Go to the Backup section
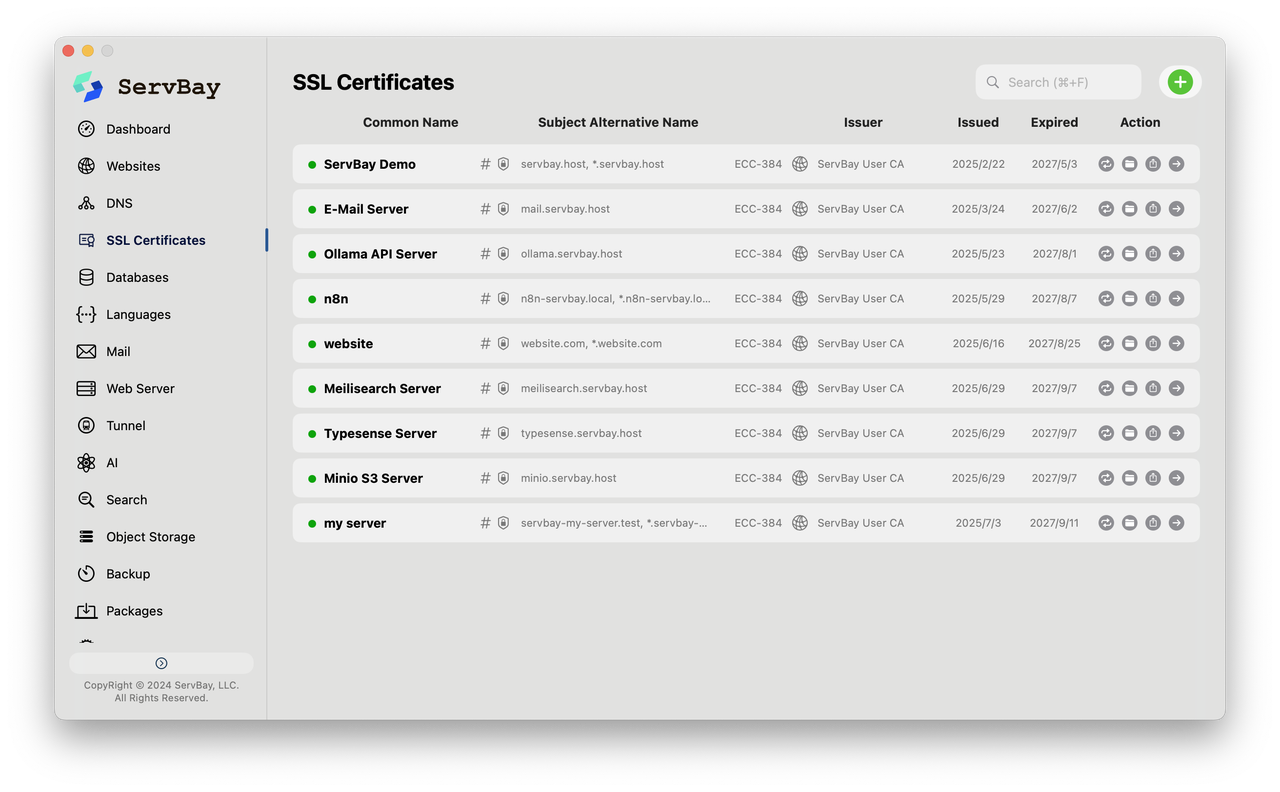The height and width of the screenshot is (792, 1280). click(x=128, y=573)
